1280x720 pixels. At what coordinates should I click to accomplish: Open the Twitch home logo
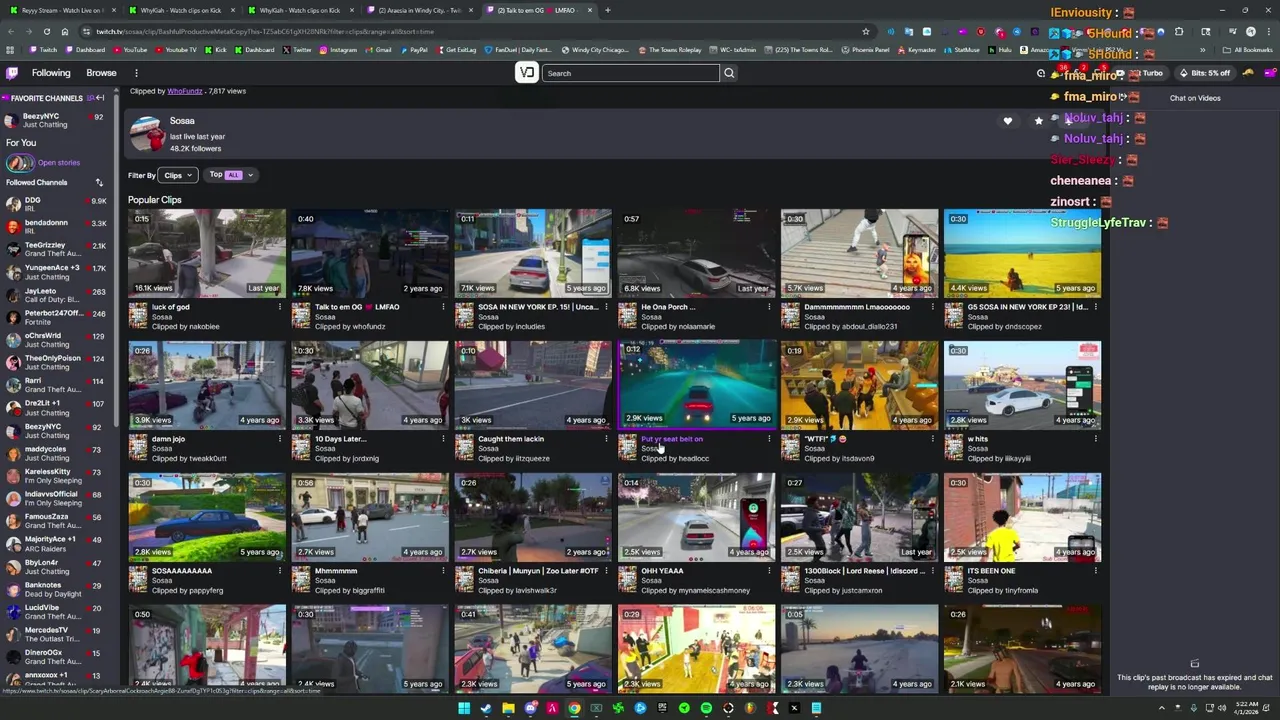tap(12, 73)
